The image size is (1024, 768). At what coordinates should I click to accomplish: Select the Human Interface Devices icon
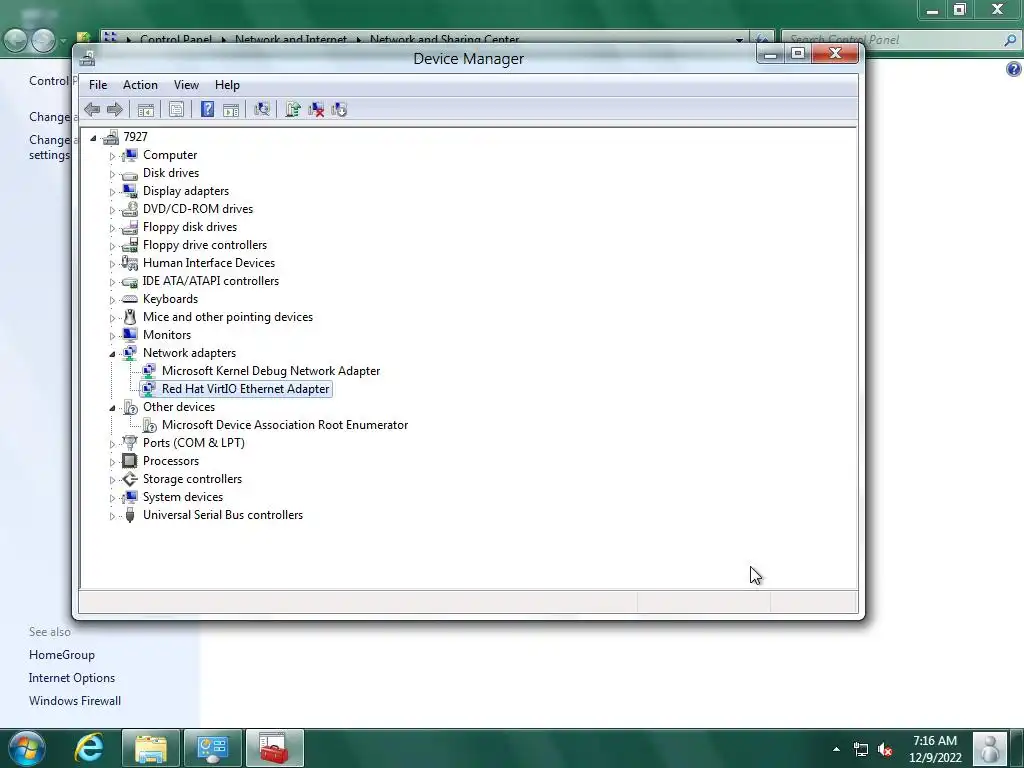click(130, 263)
